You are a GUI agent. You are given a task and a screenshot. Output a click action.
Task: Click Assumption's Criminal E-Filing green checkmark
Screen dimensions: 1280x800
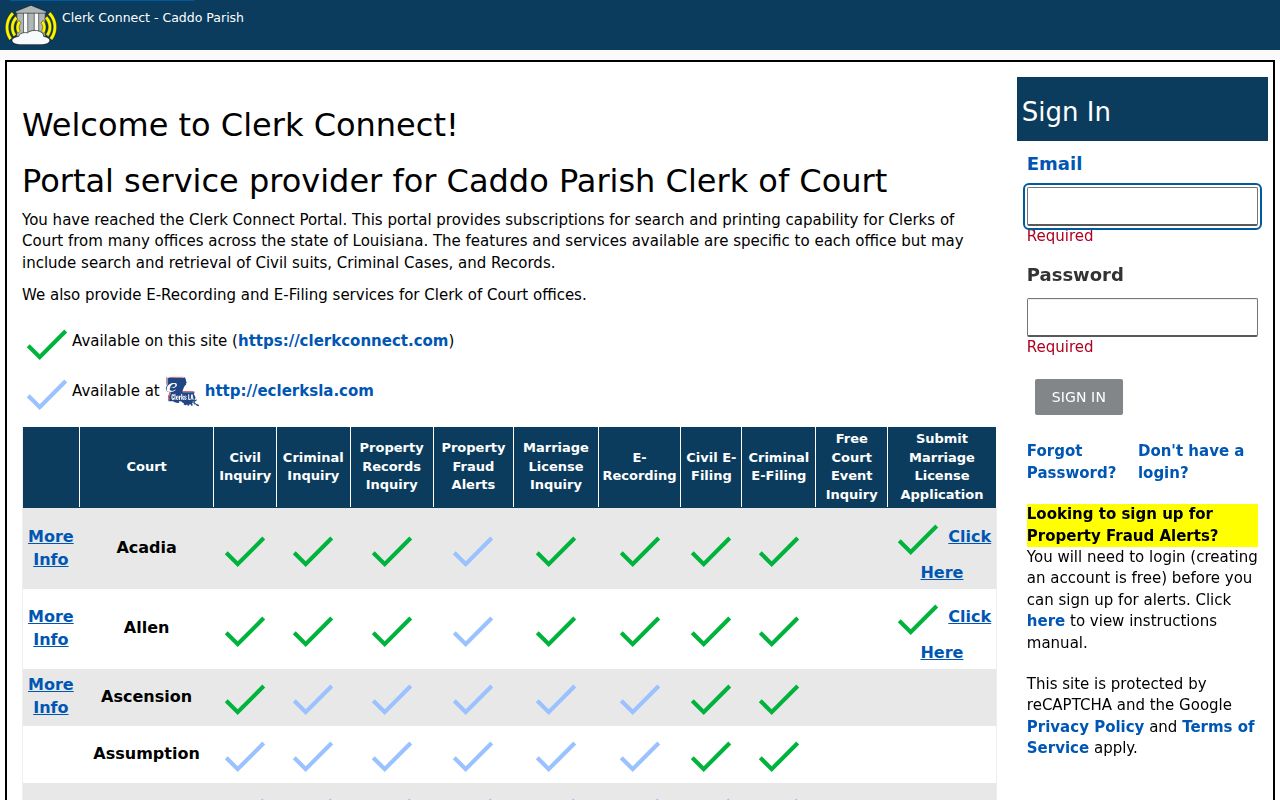pos(779,756)
